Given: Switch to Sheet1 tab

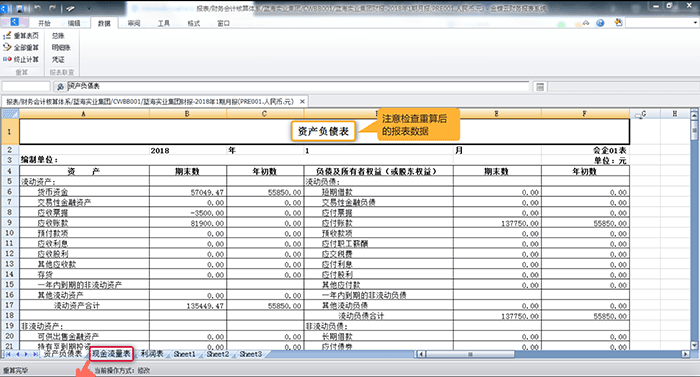Looking at the screenshot, I should tap(184, 354).
